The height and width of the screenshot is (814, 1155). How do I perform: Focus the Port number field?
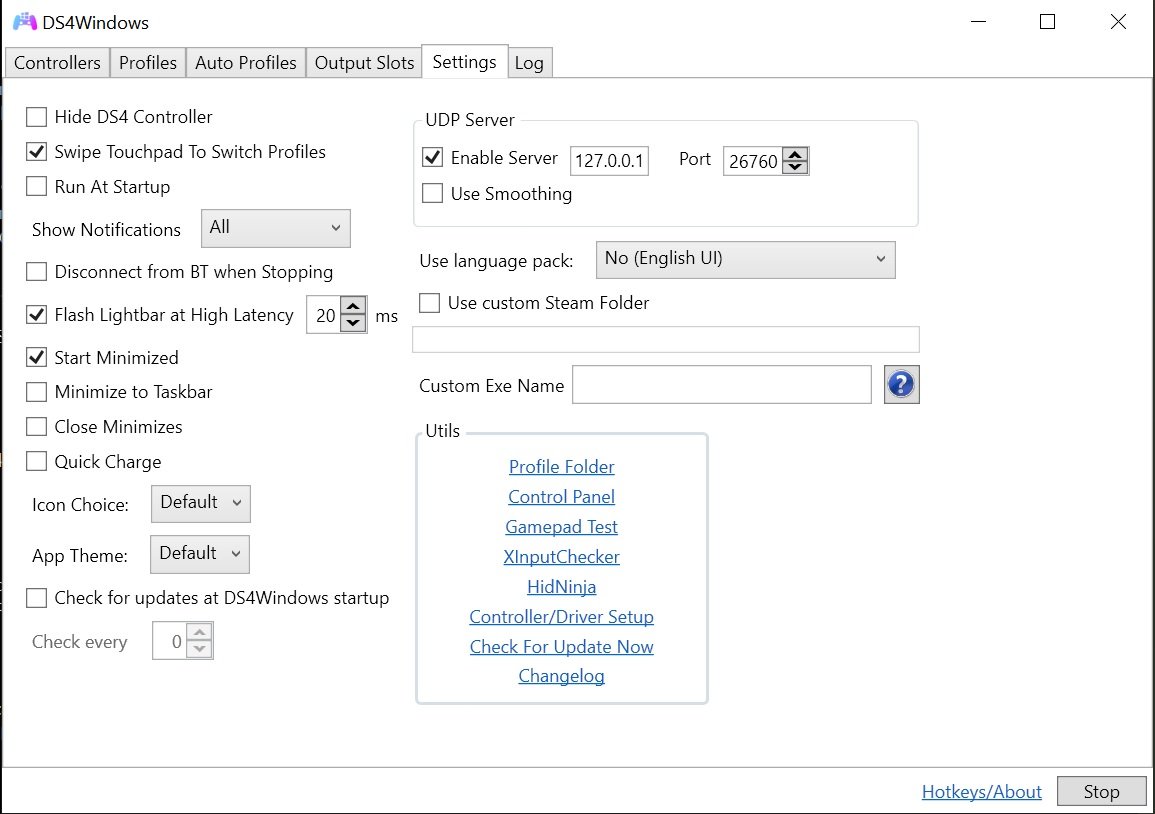point(754,161)
